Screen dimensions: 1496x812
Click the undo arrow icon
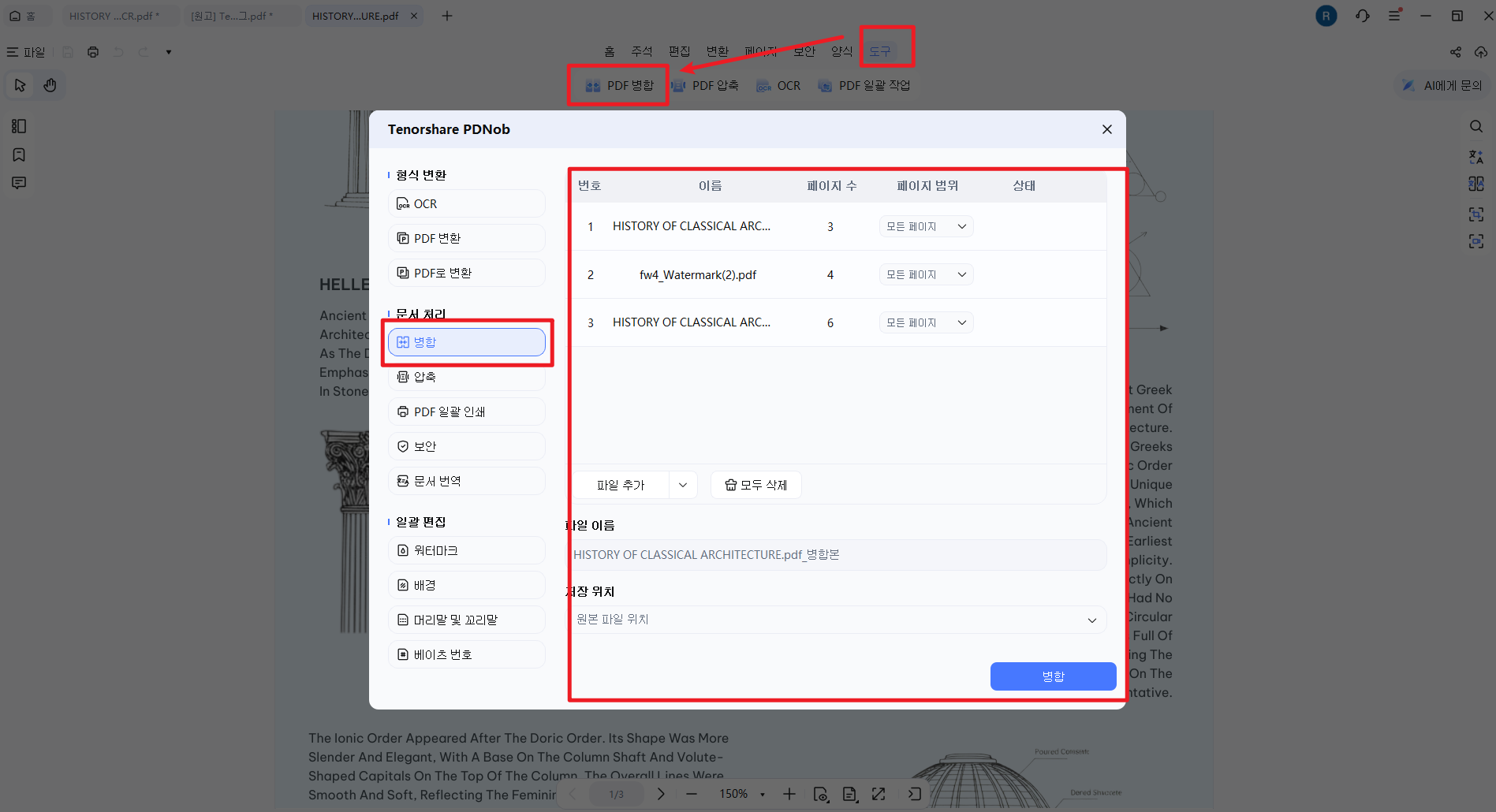118,52
